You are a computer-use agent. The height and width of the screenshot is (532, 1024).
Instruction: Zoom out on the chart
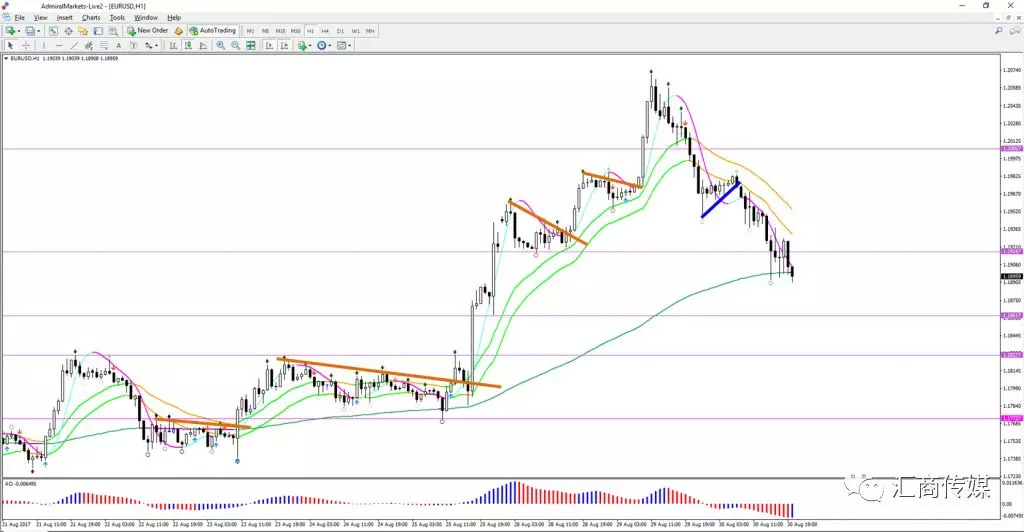(236, 46)
